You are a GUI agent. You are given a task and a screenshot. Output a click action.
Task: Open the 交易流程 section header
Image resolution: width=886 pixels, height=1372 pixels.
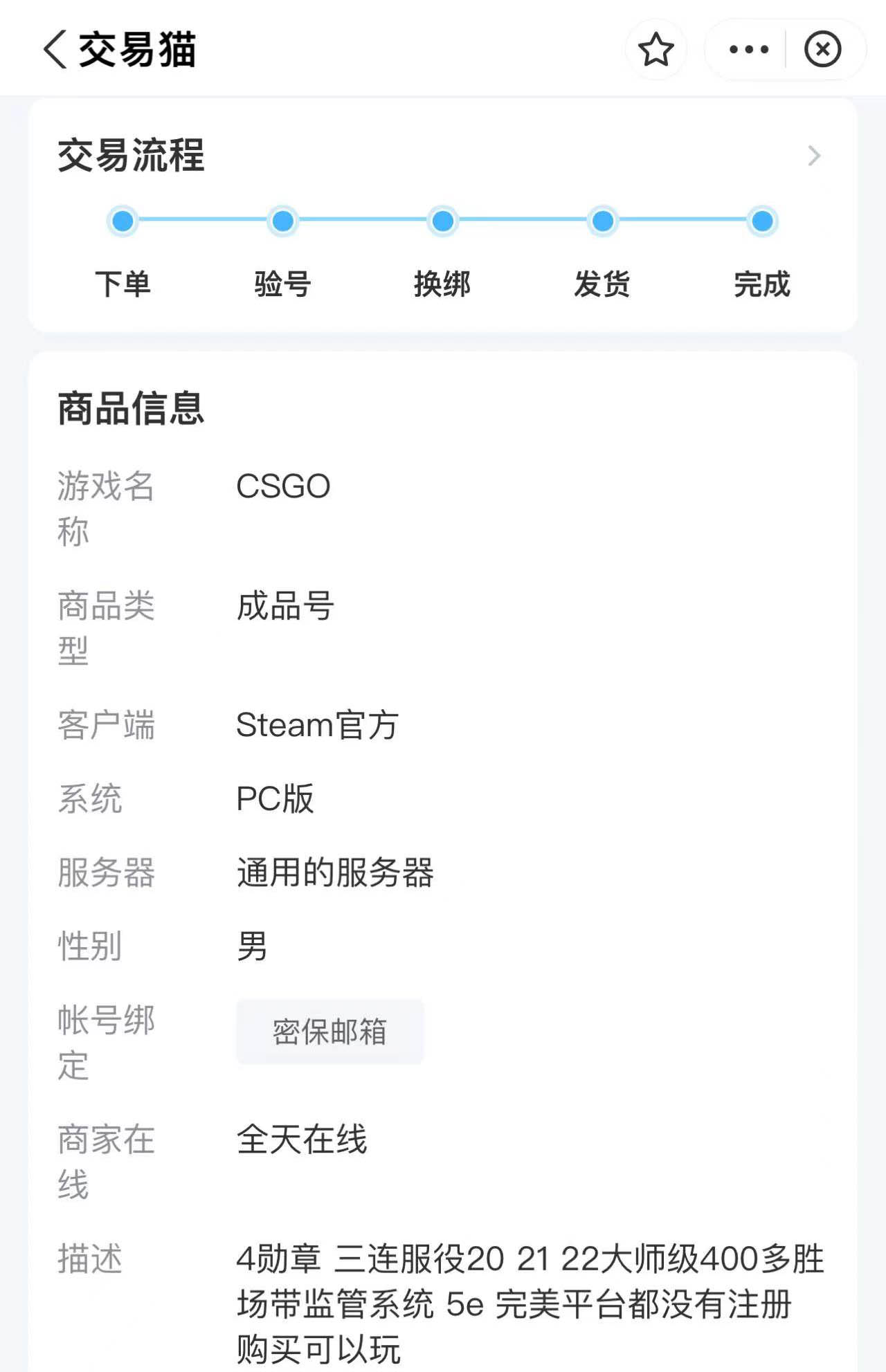pos(131,156)
